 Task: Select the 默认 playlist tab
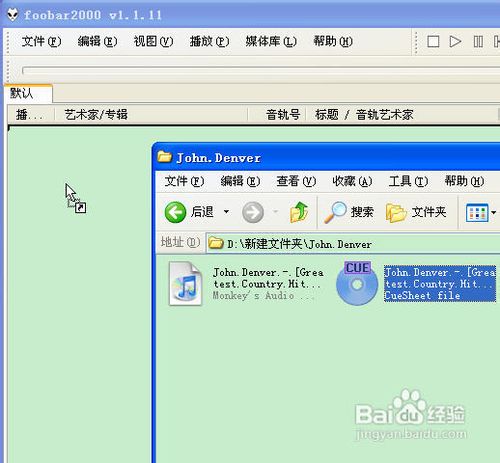tap(28, 93)
